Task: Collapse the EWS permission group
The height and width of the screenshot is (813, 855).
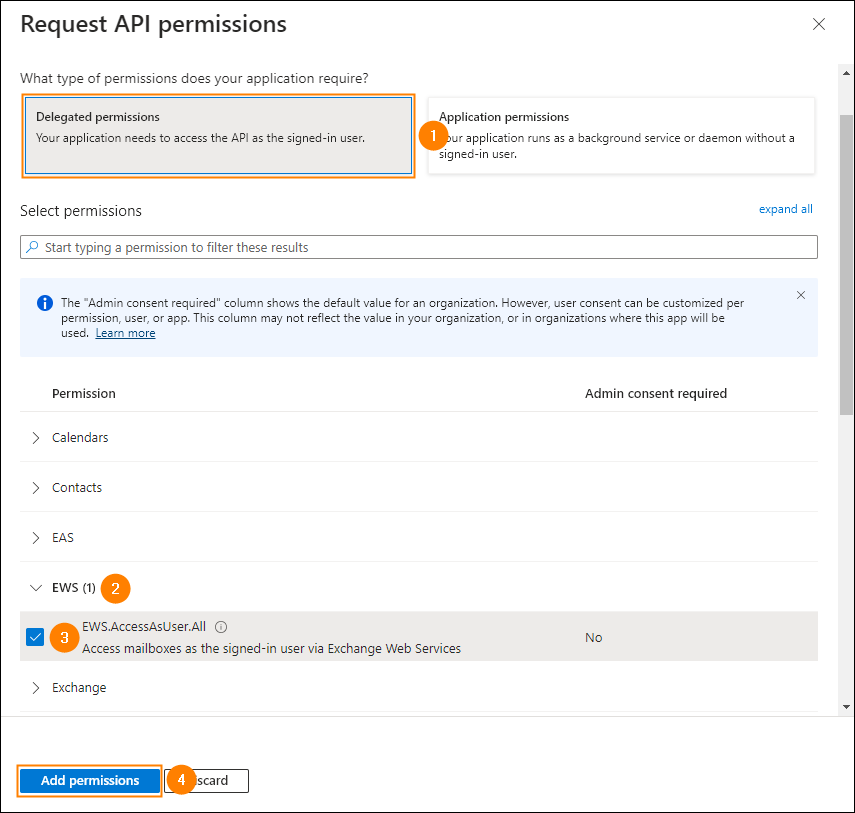Action: (35, 588)
